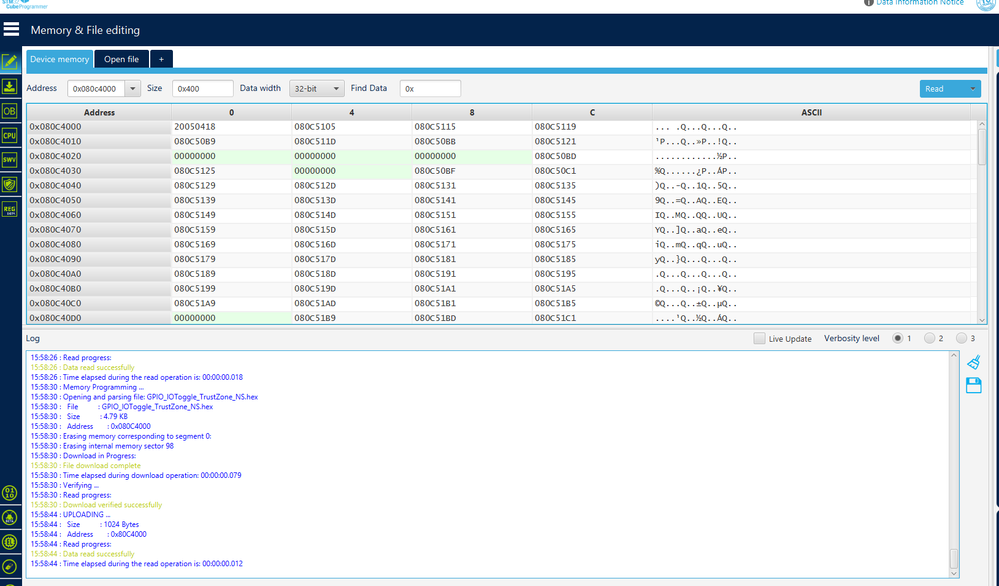Click log line 'Erasing internal memory sector 98'
999x586 pixels.
point(102,446)
